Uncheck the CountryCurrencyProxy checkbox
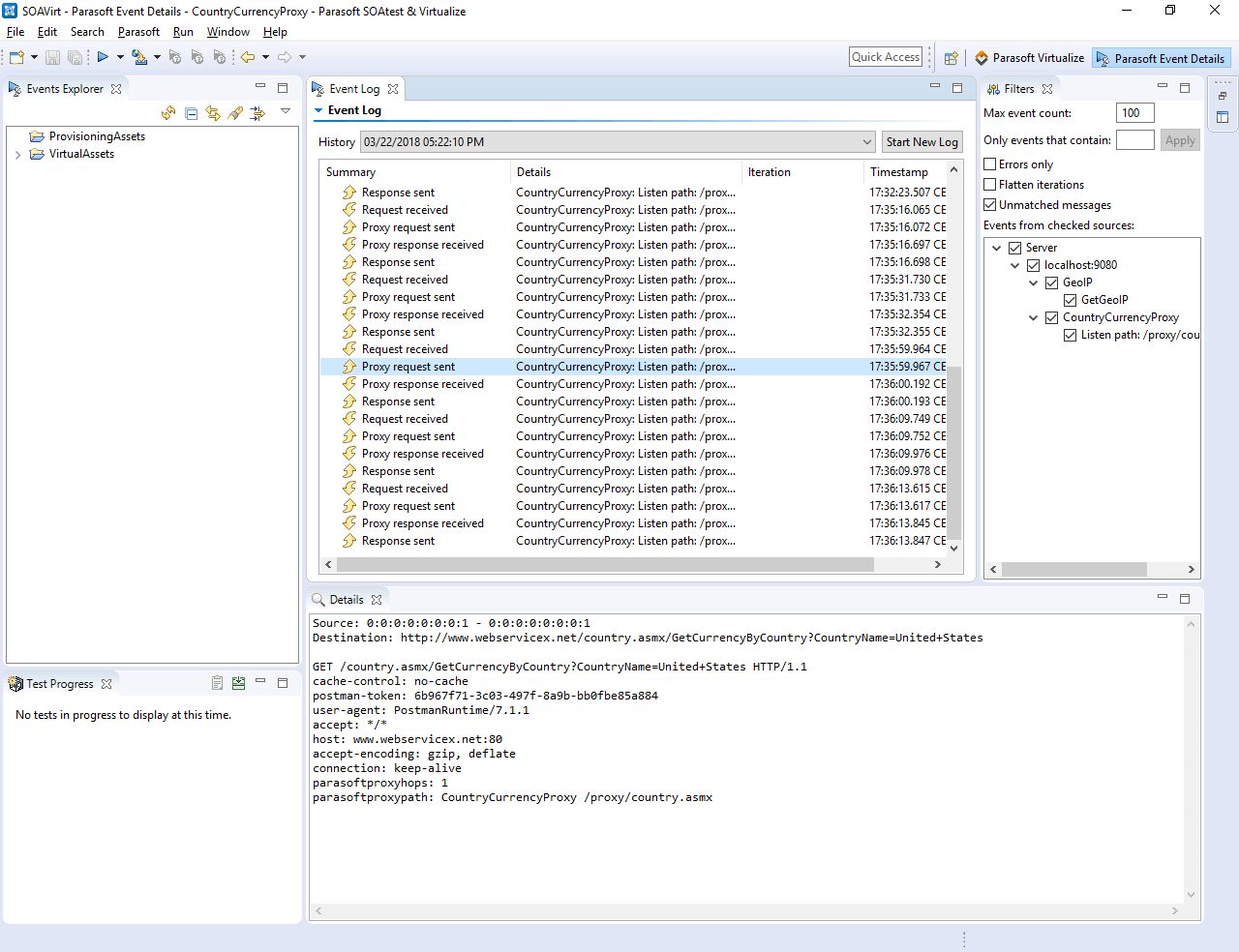 point(1052,317)
